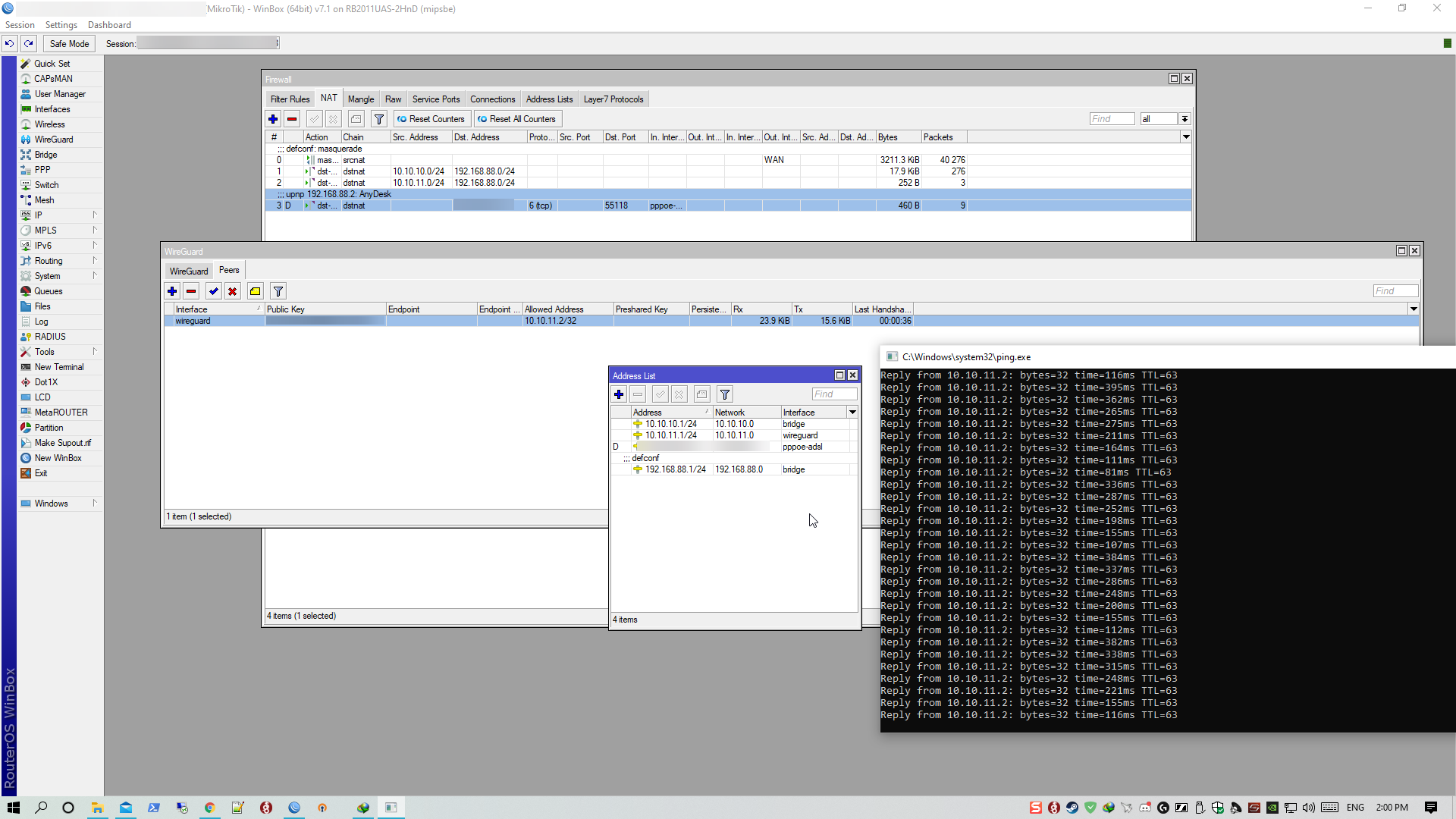The image size is (1456, 819).
Task: Open Firewall column chooser dropdown
Action: (x=1186, y=137)
